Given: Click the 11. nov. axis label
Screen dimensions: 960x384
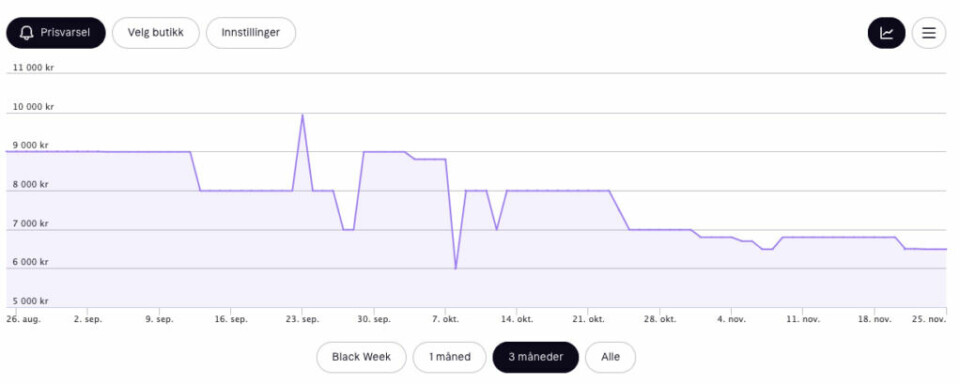Looking at the screenshot, I should click(x=803, y=320).
